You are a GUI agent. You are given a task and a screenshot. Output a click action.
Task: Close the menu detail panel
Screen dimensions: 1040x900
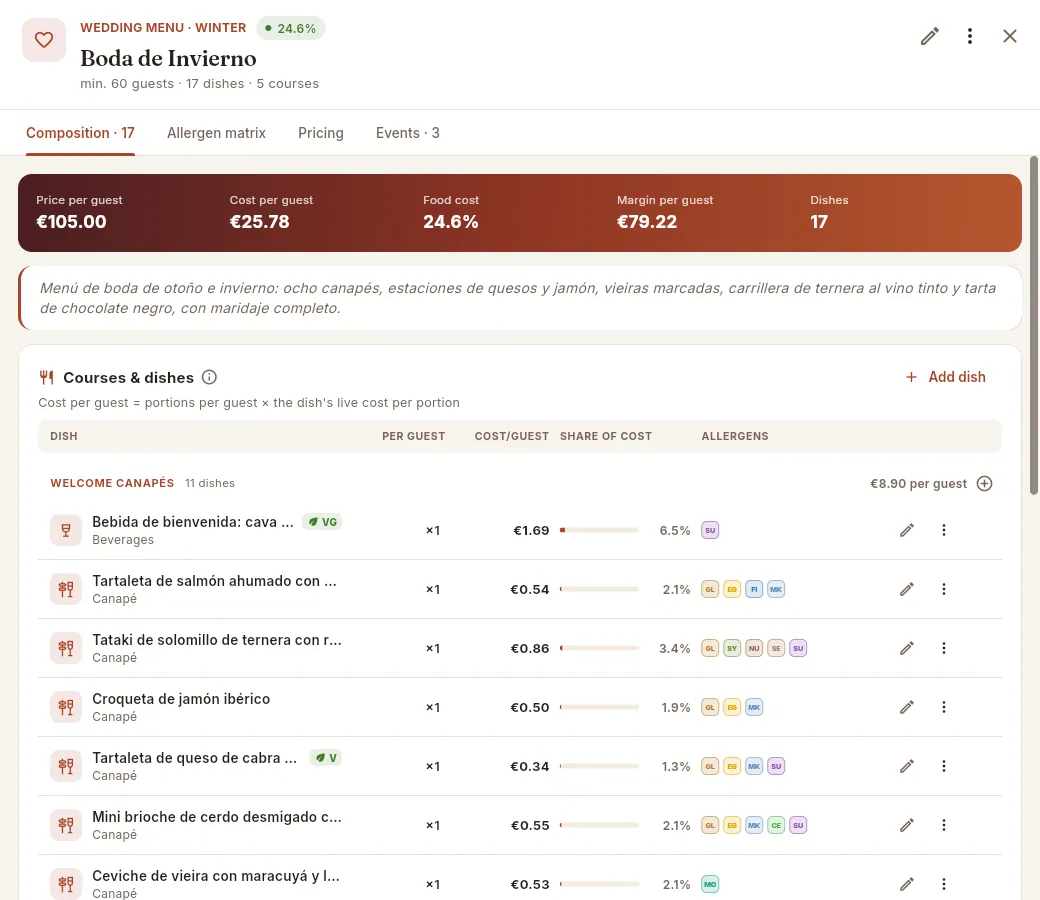point(1009,36)
